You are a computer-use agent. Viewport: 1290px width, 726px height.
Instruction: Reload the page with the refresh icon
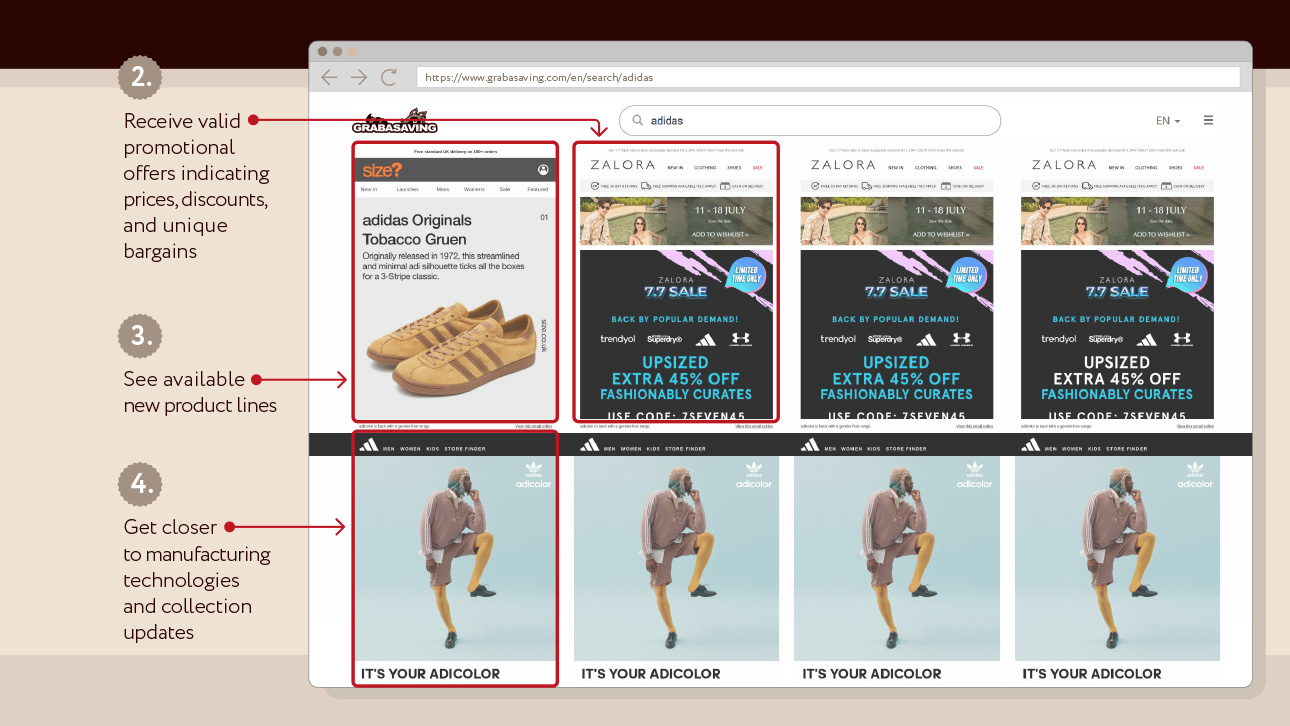click(389, 77)
